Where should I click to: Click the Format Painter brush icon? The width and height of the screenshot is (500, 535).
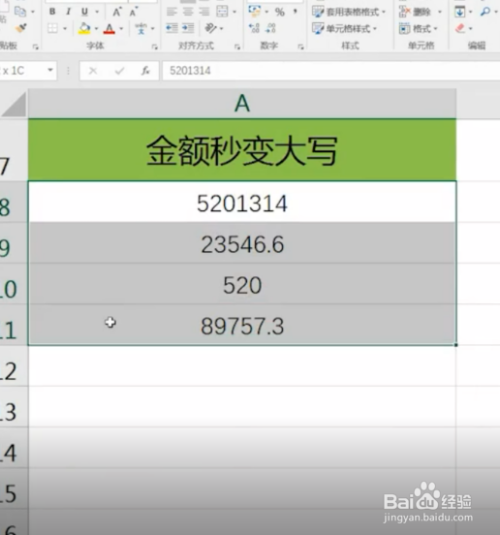pos(21,28)
